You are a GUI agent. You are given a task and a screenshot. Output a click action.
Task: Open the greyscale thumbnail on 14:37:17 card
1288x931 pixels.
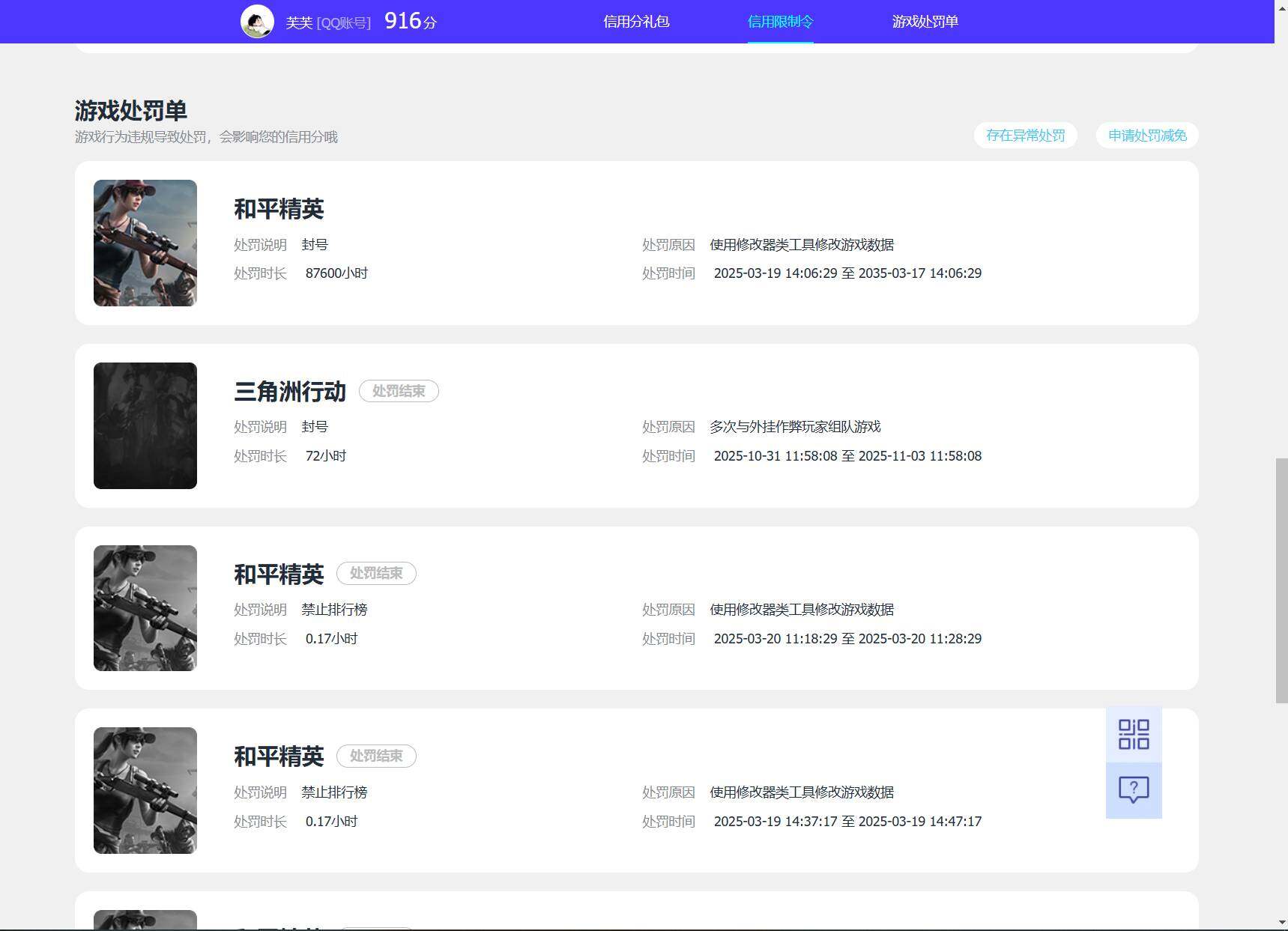click(145, 790)
